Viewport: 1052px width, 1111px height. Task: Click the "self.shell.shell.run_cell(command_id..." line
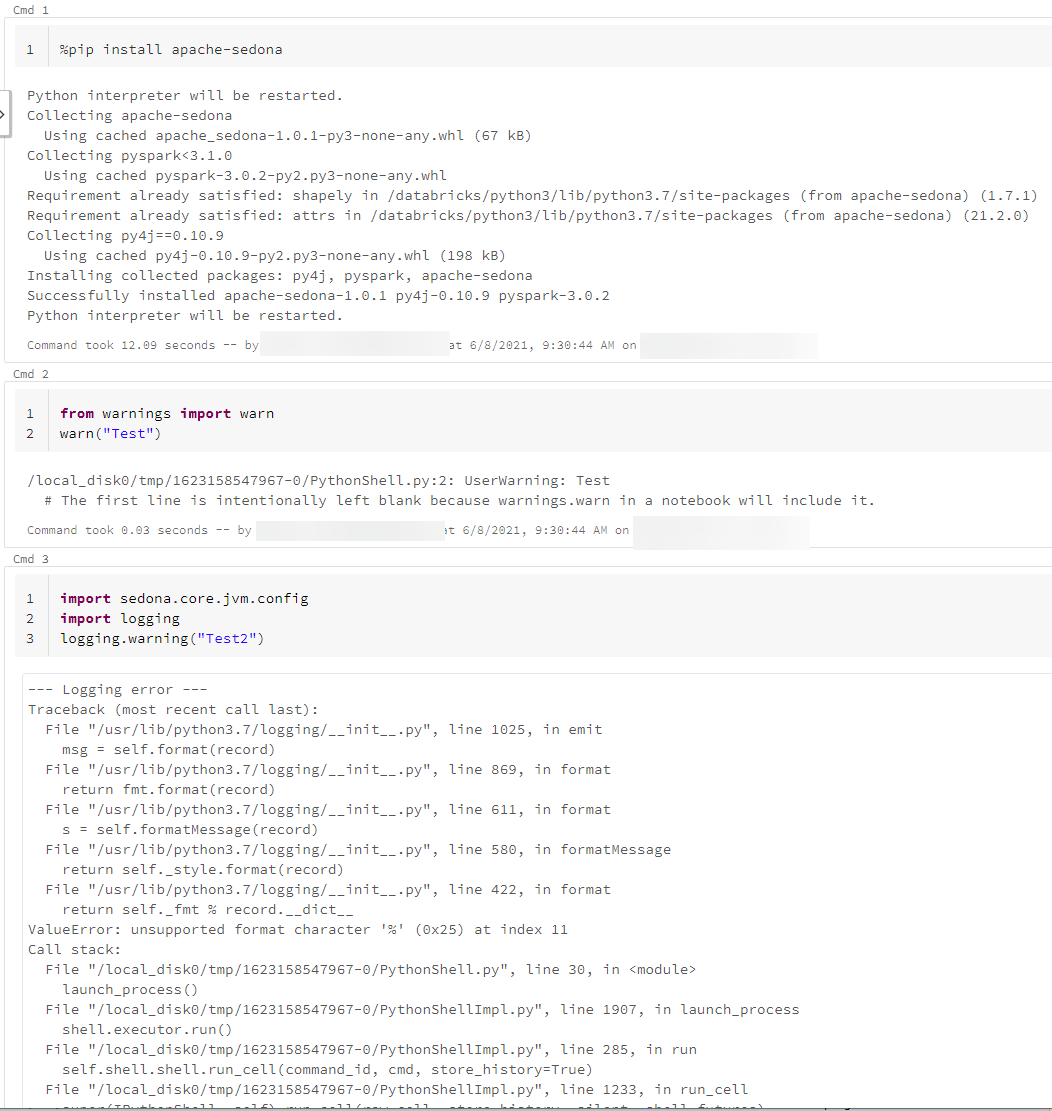point(327,1069)
